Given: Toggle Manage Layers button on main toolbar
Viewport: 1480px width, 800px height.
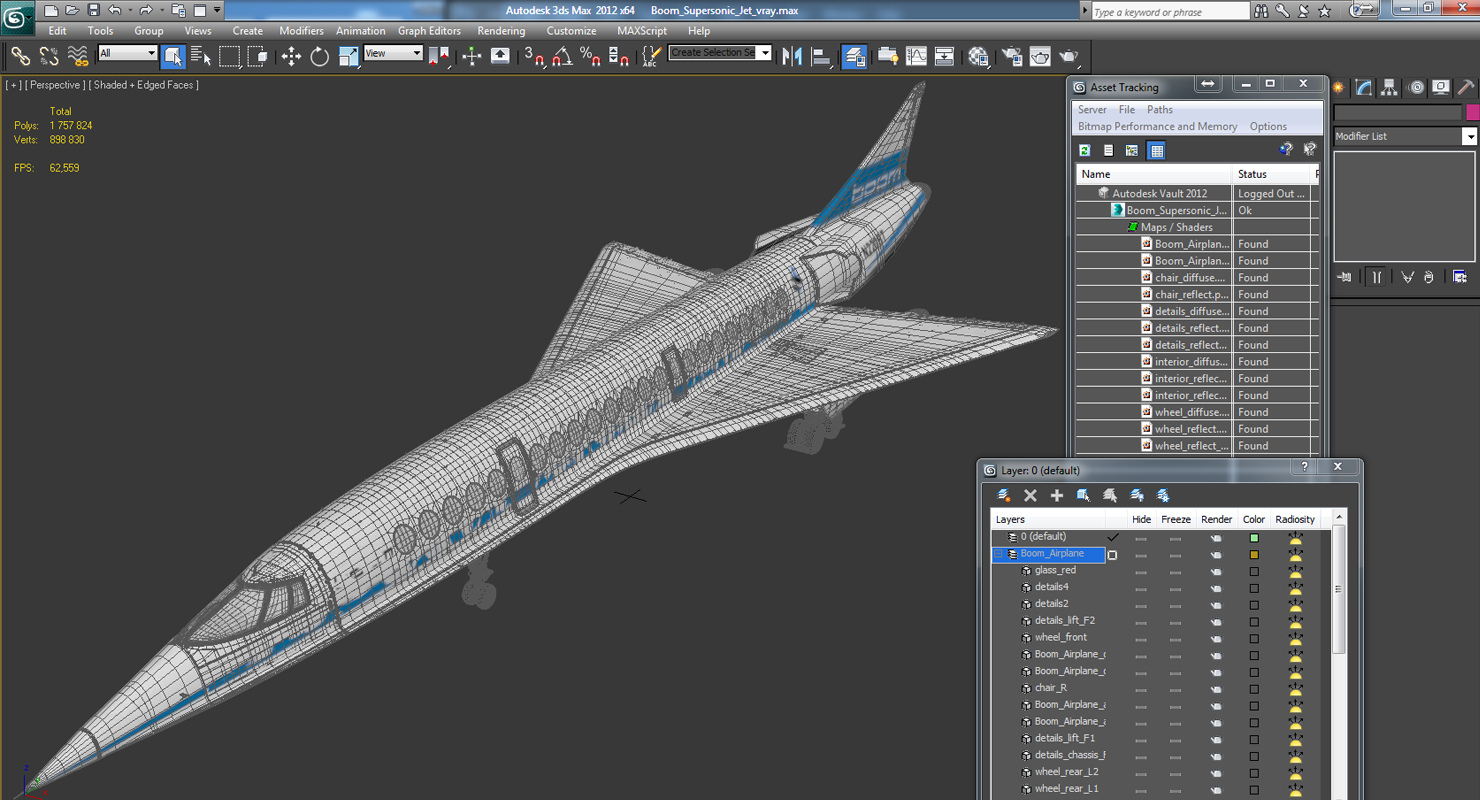Looking at the screenshot, I should coord(855,56).
